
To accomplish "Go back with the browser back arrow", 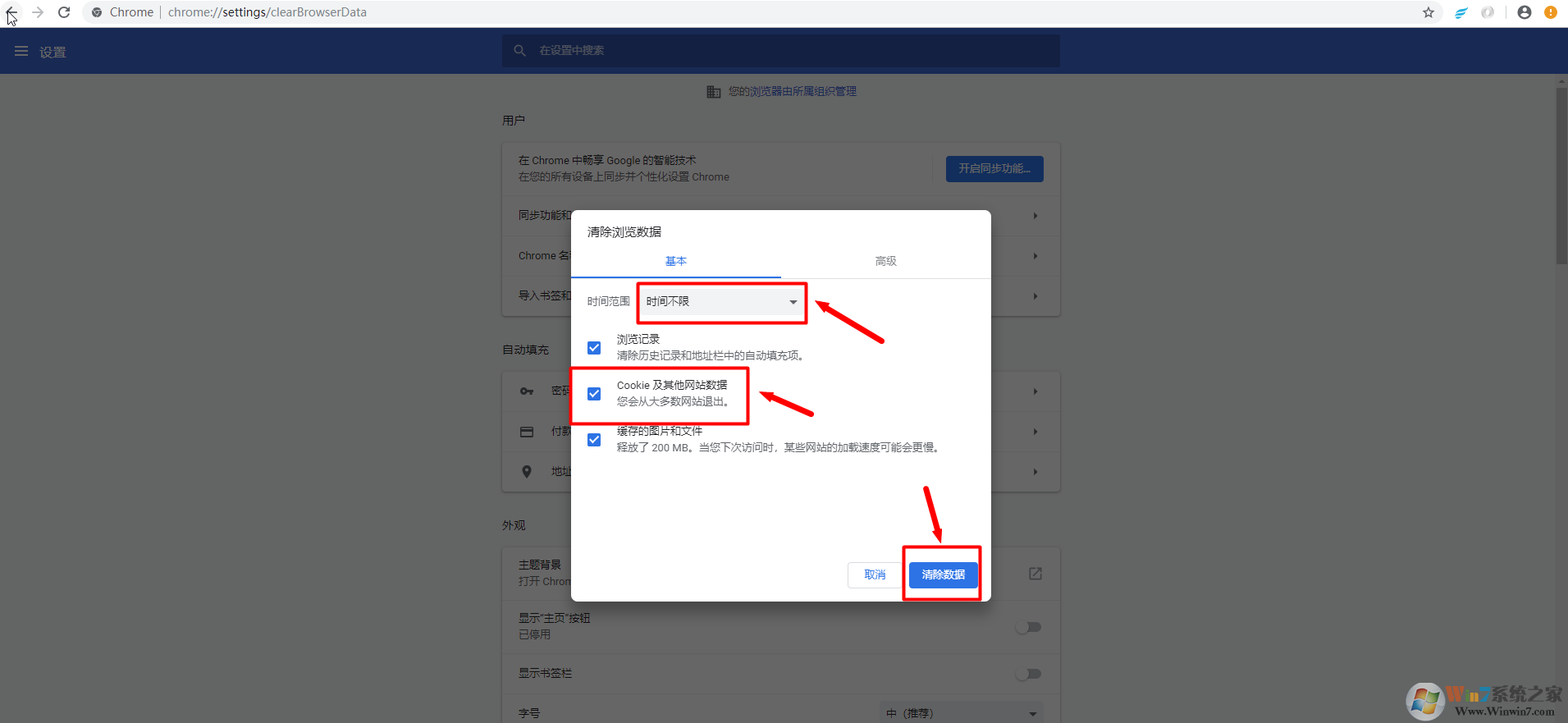I will pos(11,12).
